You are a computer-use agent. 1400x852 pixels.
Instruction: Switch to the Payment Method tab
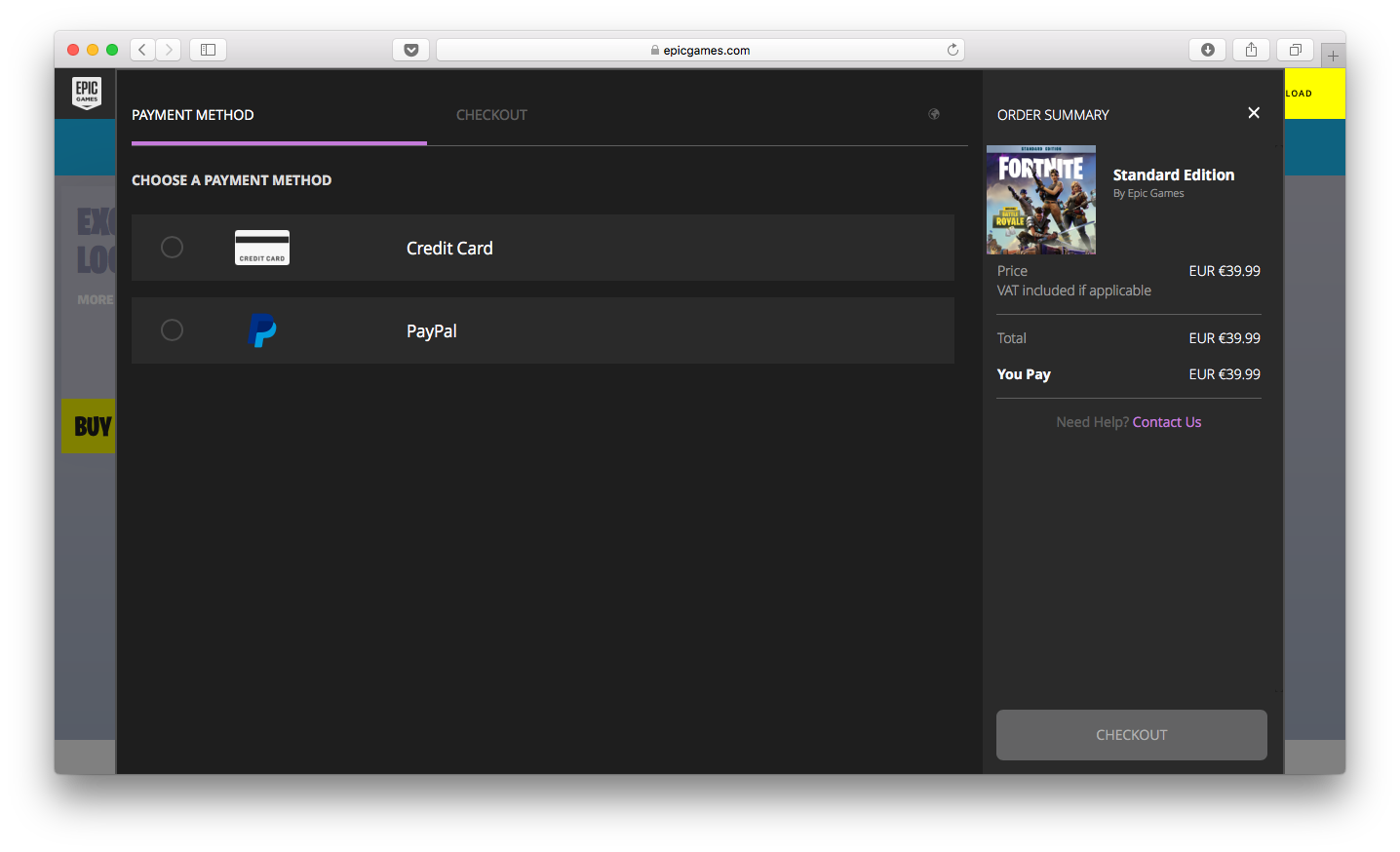coord(193,115)
